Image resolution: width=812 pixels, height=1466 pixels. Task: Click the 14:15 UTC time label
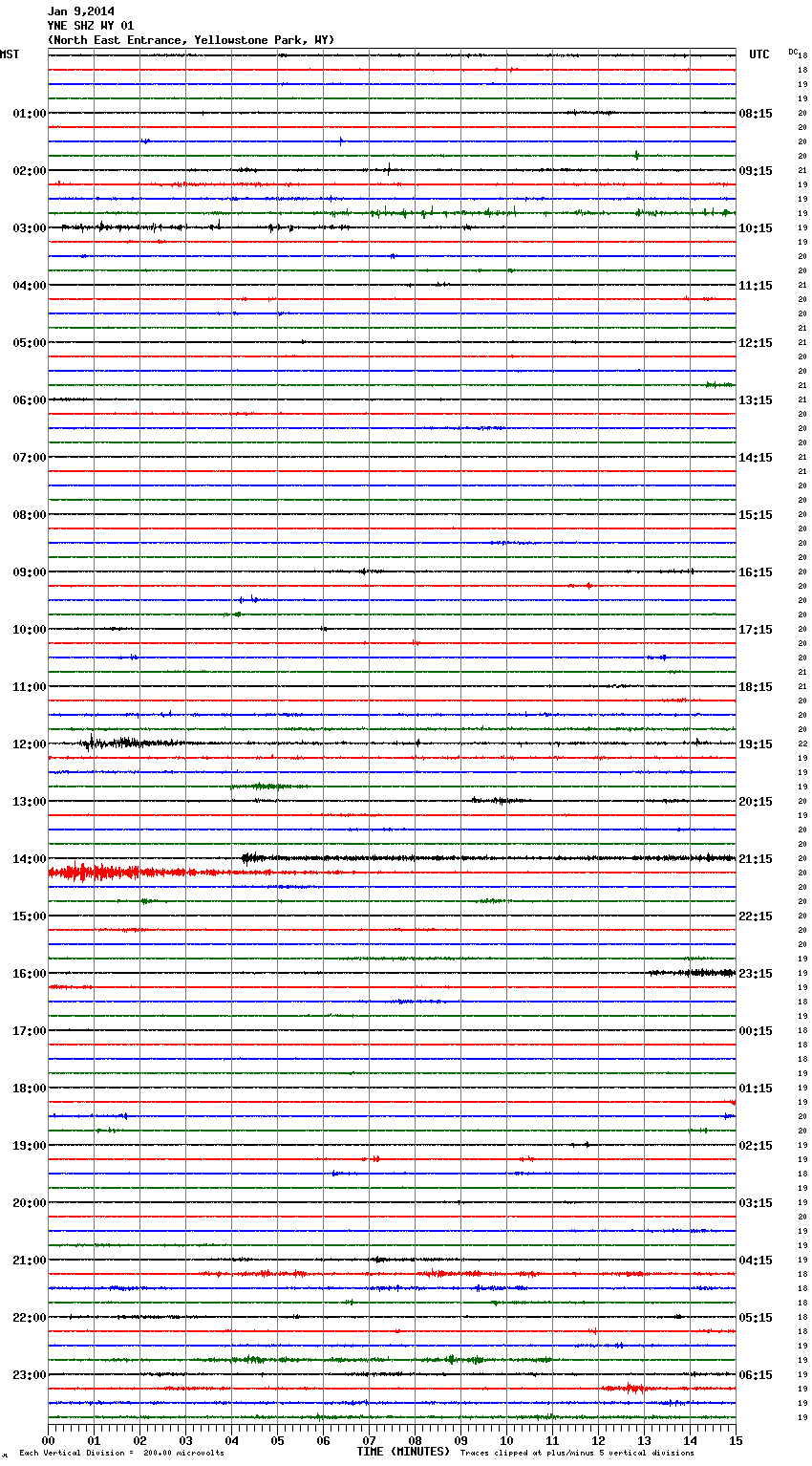pos(756,458)
